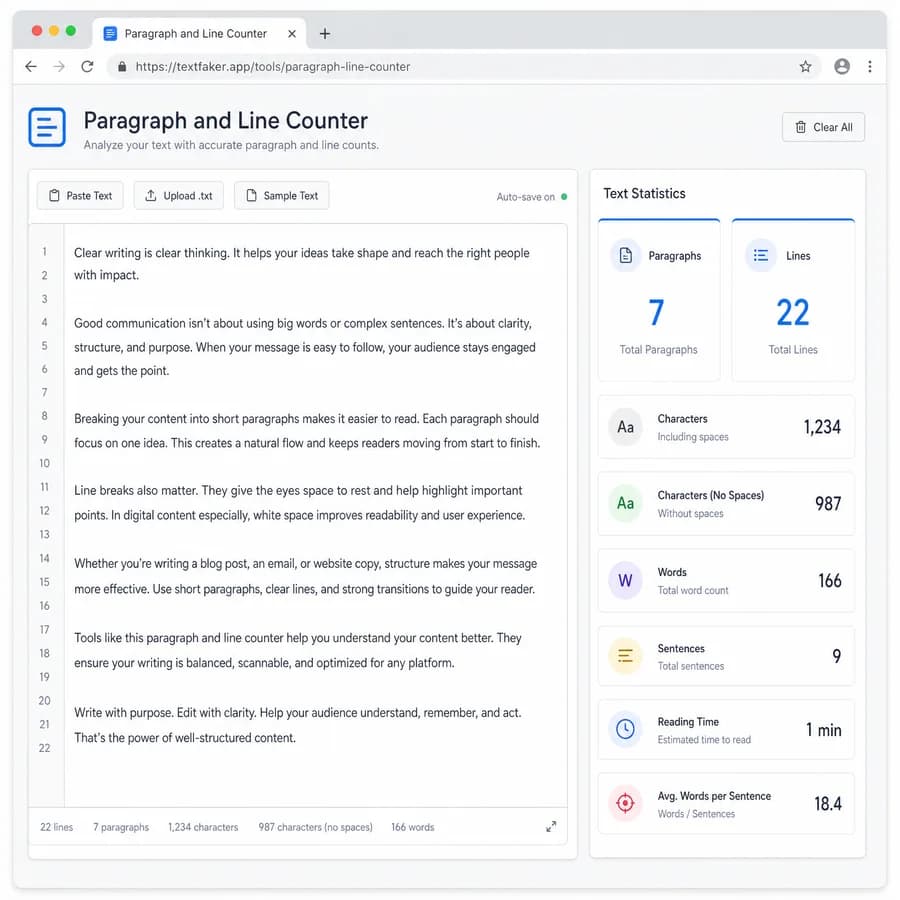This screenshot has height=900, width=900.
Task: Expand the editor with the fullscreen arrows icon
Action: (551, 827)
